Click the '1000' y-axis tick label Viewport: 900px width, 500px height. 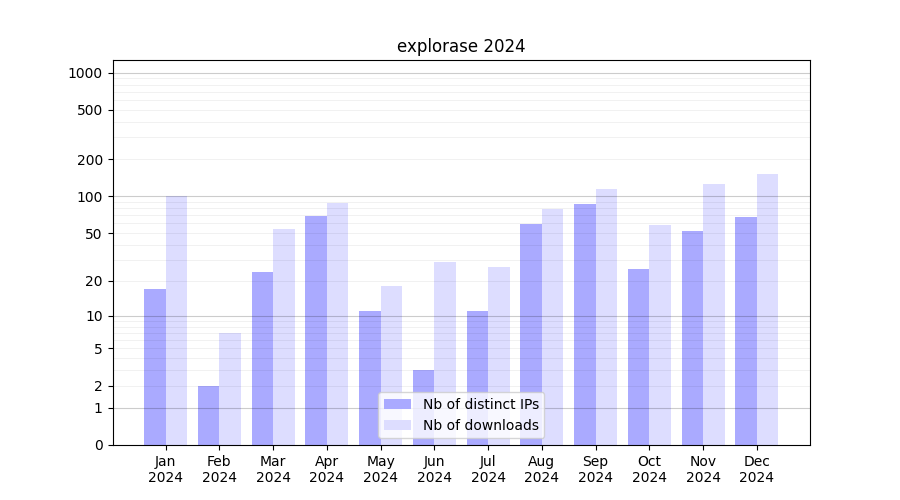point(85,73)
